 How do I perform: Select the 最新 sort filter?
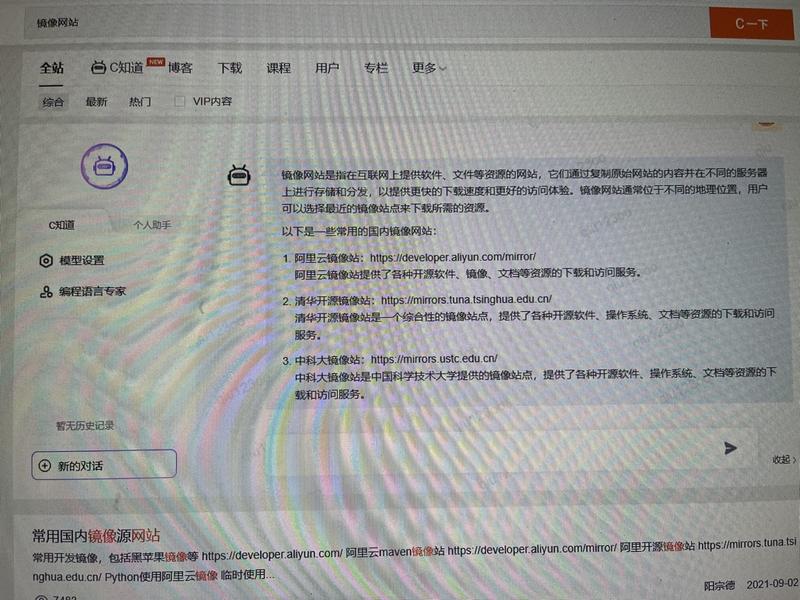[x=96, y=102]
